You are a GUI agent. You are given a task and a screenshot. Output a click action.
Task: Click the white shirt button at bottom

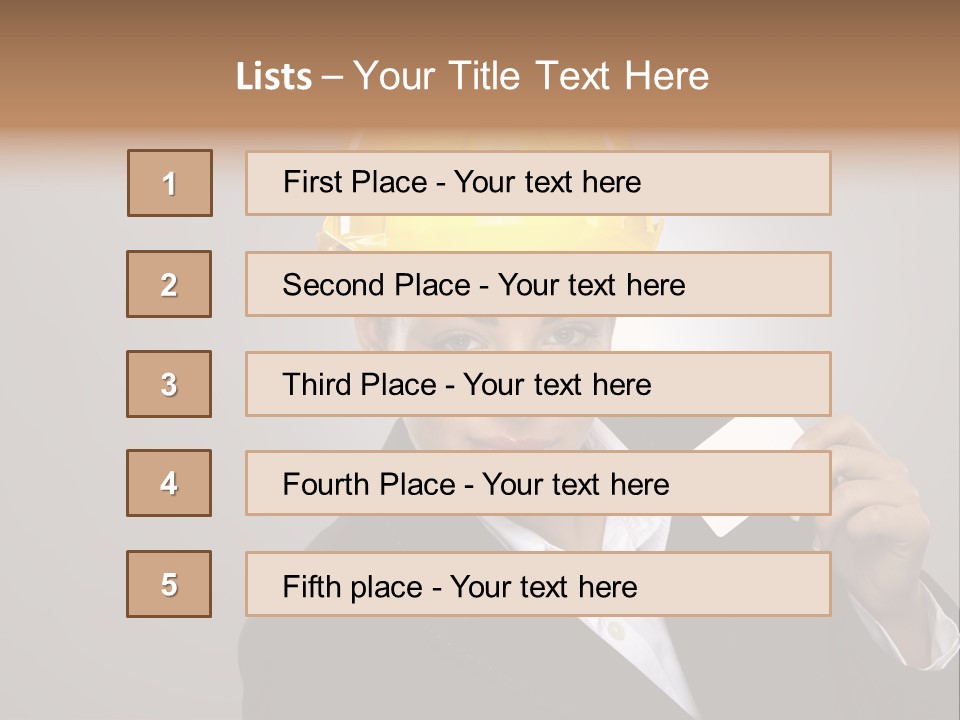[x=617, y=631]
